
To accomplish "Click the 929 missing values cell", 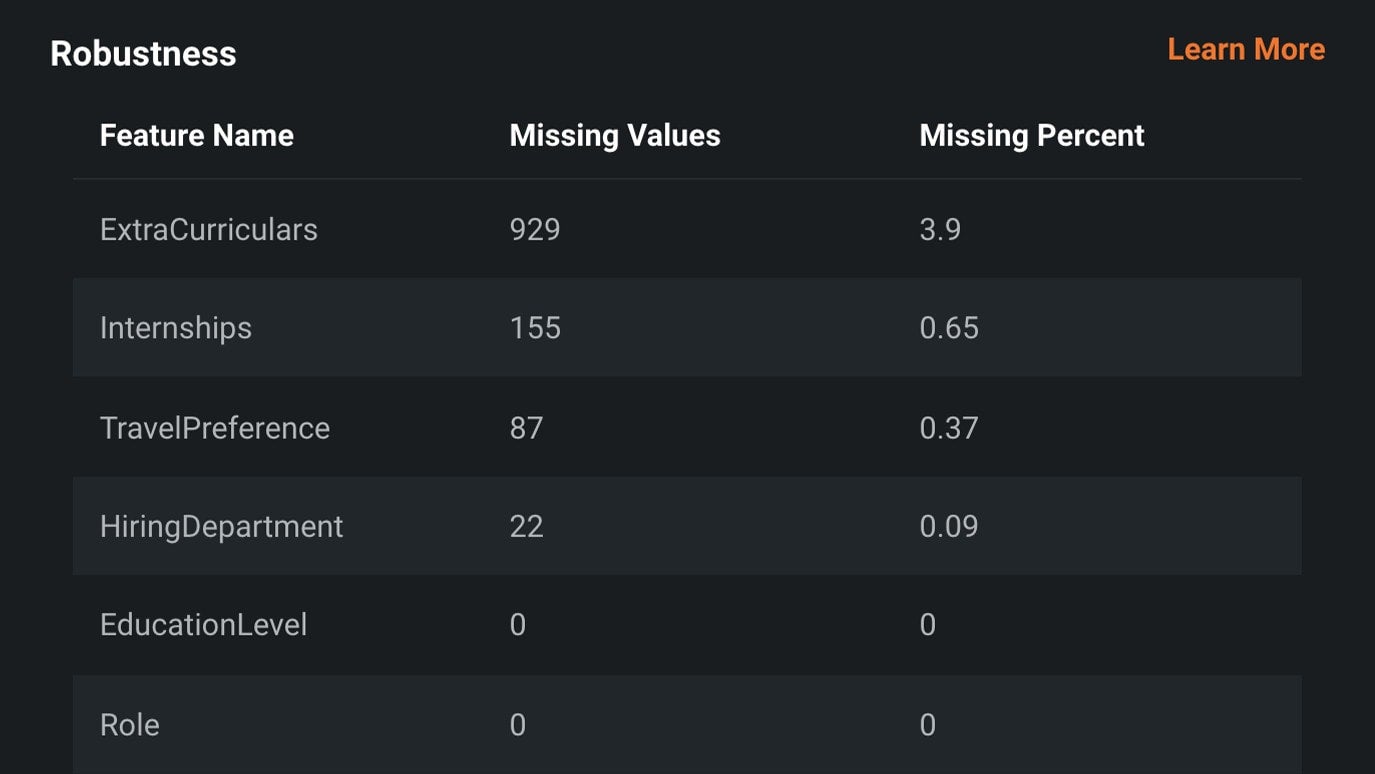I will click(x=535, y=229).
